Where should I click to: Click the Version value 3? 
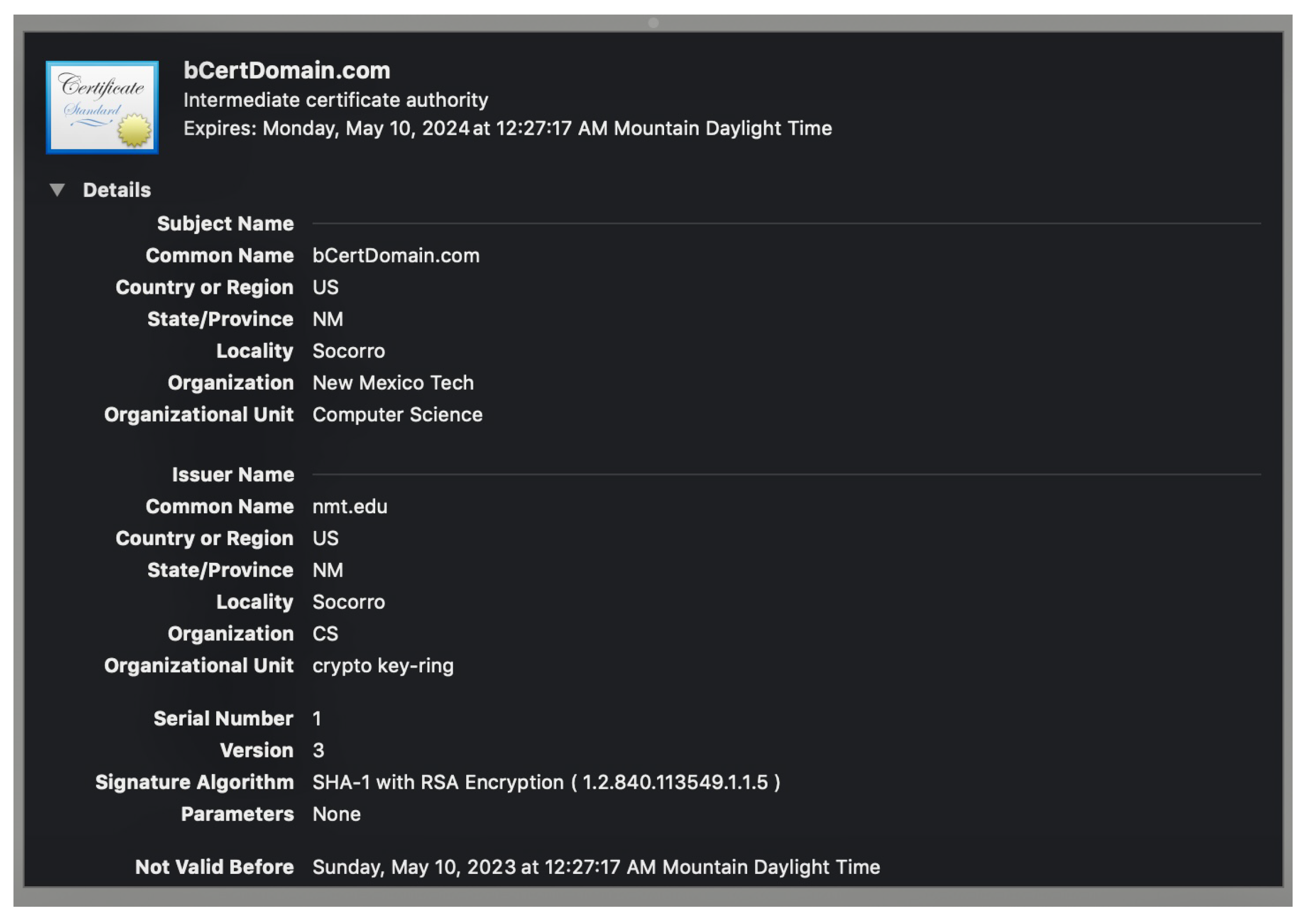(x=318, y=751)
